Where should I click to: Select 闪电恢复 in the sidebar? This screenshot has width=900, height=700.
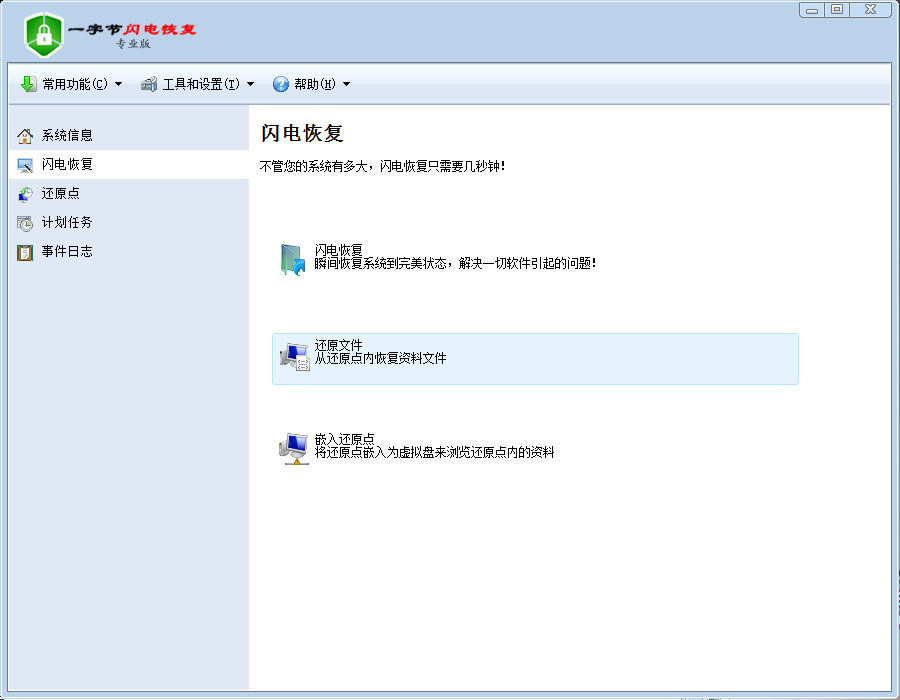click(129, 165)
